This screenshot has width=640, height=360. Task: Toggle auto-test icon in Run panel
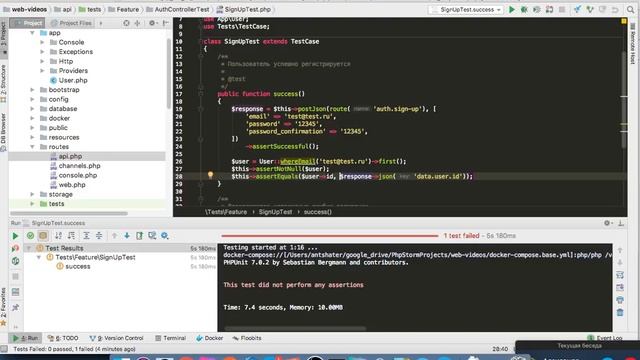tap(15, 261)
